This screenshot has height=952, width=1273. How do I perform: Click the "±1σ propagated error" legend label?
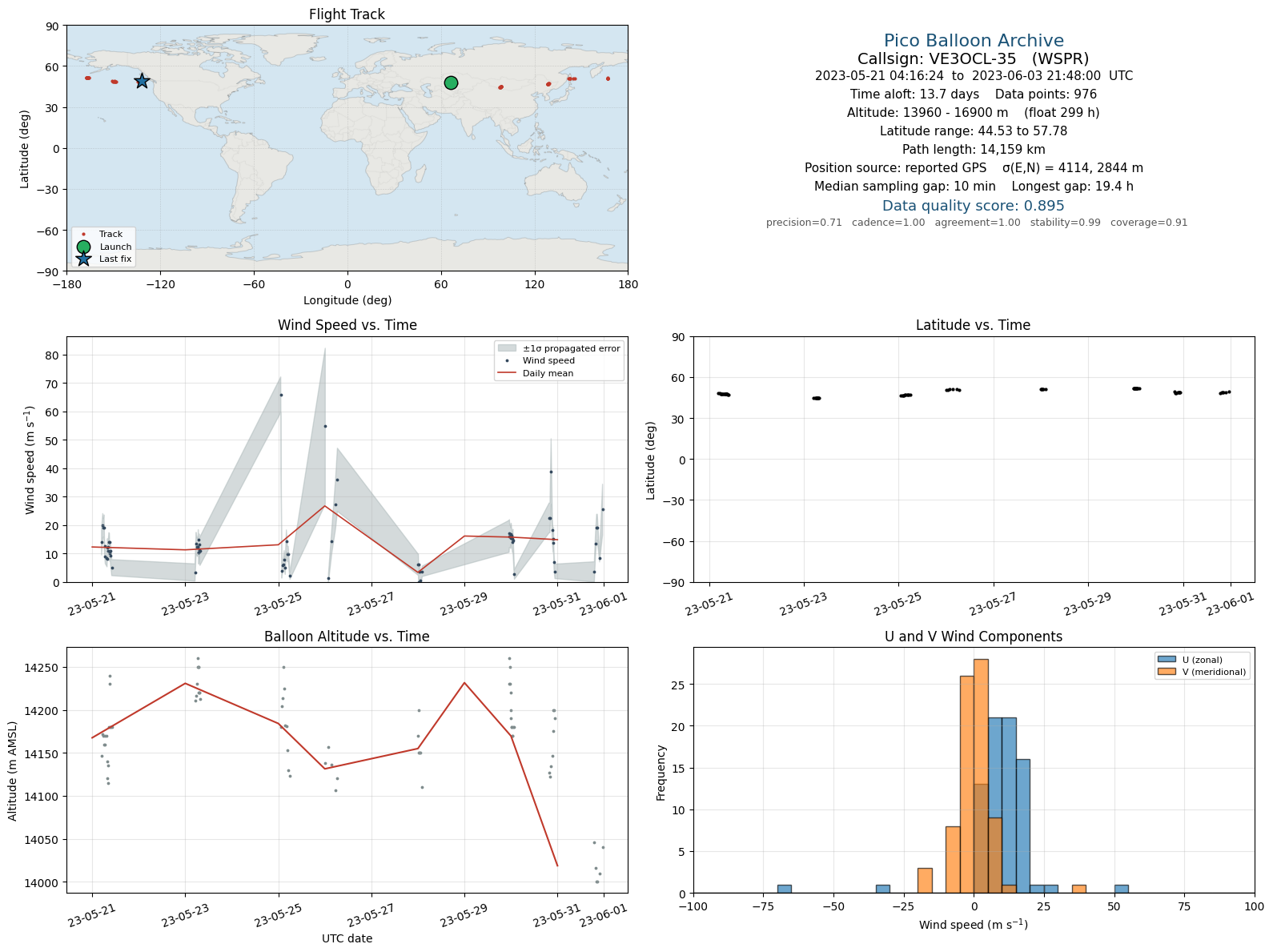click(x=572, y=348)
